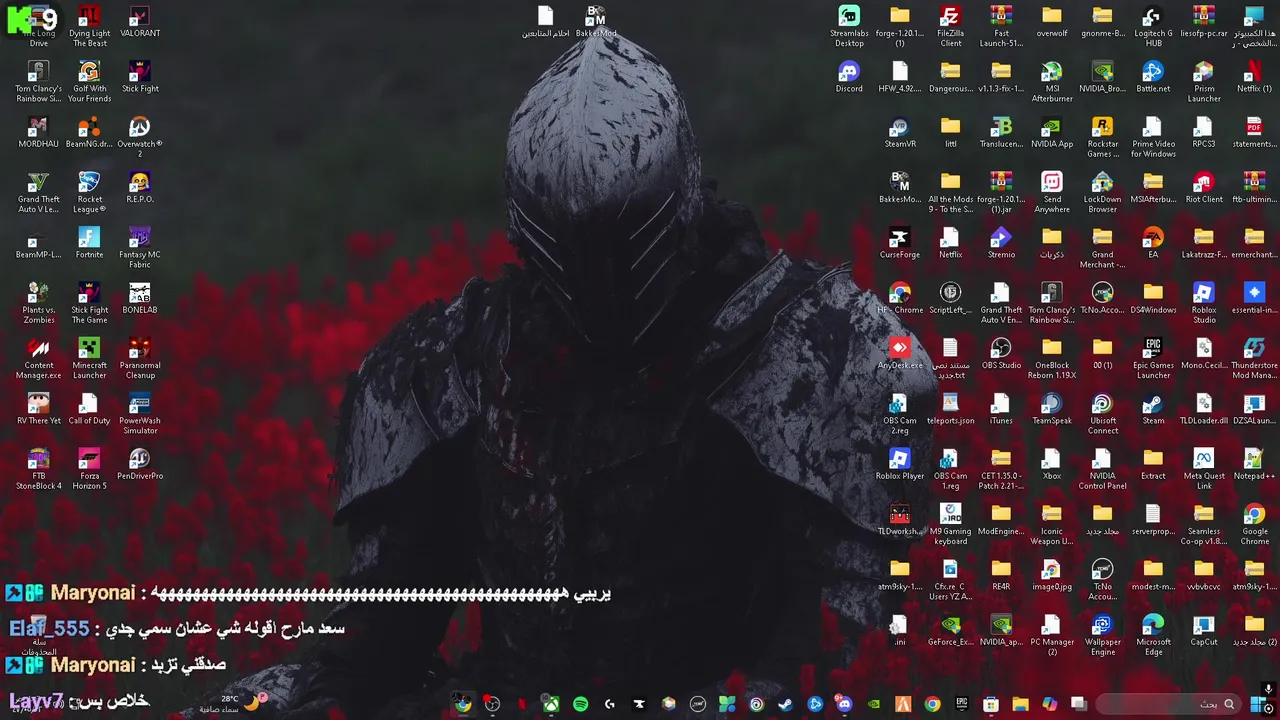Open Forza Horizon 5 shortcut

tap(89, 470)
